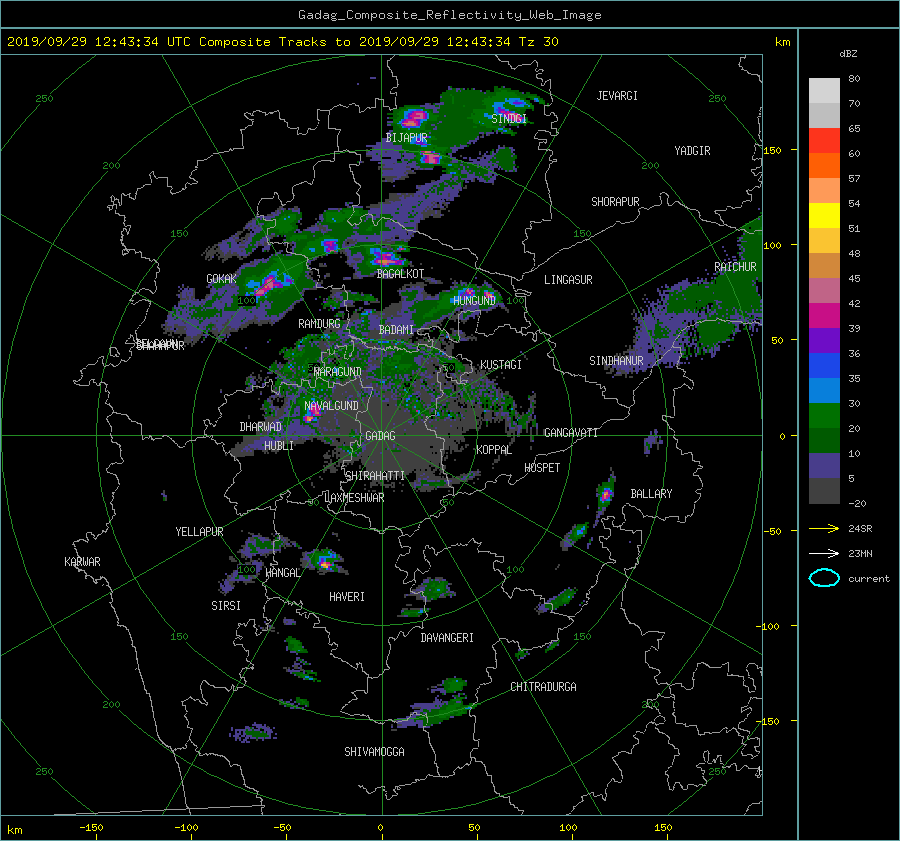Click the green 20 dBZ color swatch
Screen dimensions: 900x841
(824, 415)
